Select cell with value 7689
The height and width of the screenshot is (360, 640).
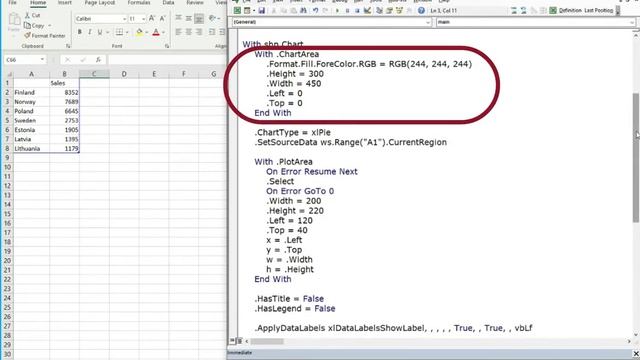[64, 102]
